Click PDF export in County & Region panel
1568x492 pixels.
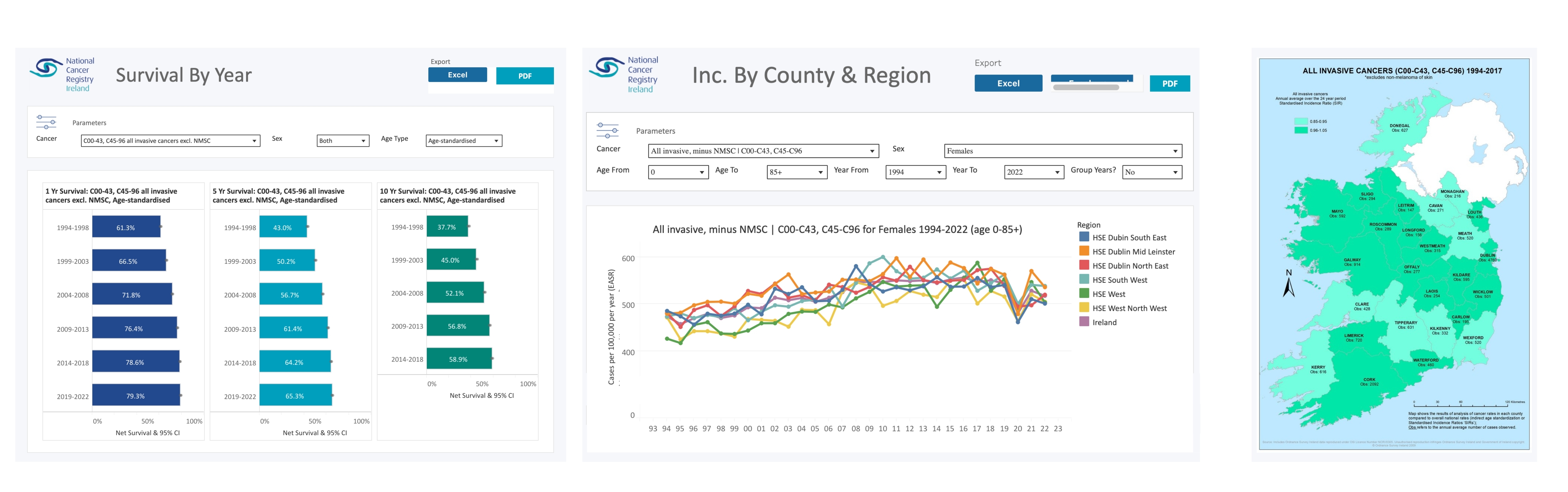(x=1169, y=83)
